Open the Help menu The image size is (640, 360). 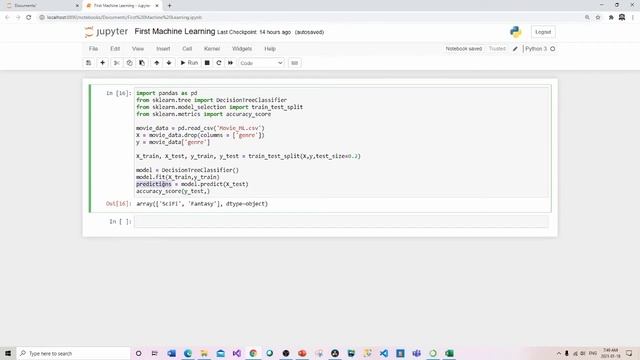click(x=270, y=49)
